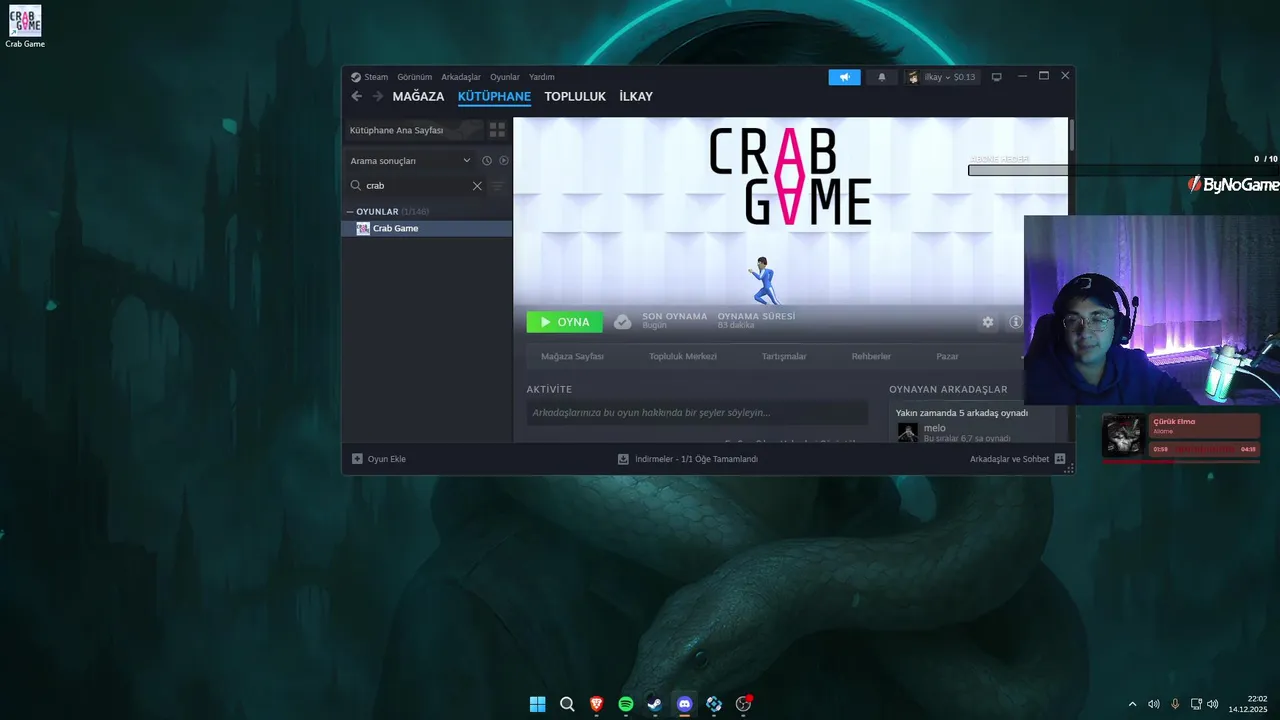Open Kütüphane Ana Sayfası
The width and height of the screenshot is (1280, 720).
412,130
